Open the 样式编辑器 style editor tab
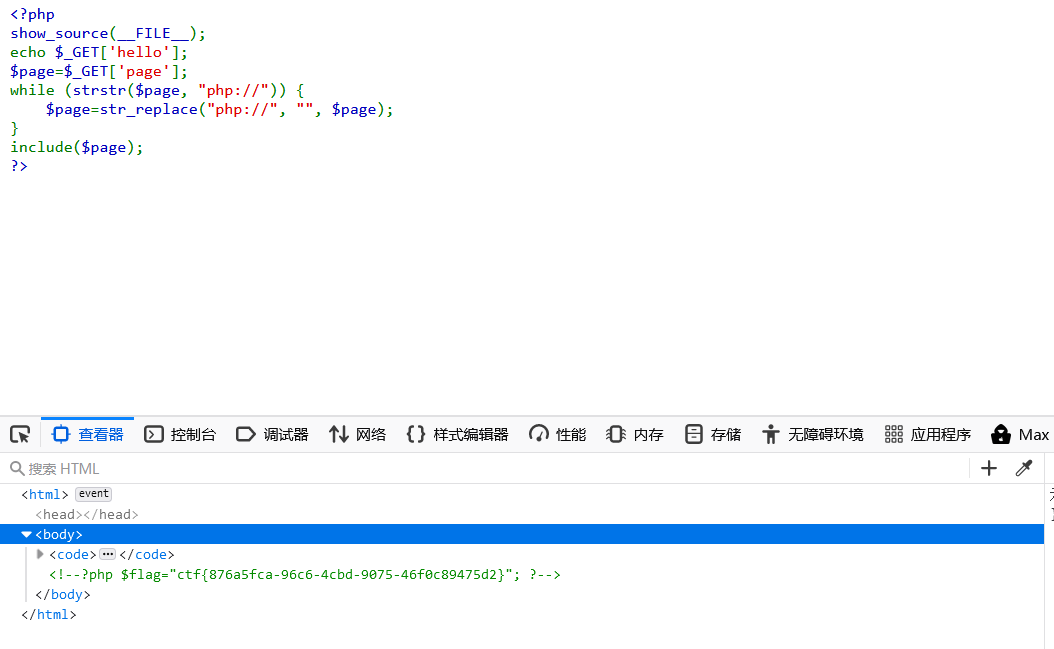Screen dimensions: 1054x649 tap(457, 435)
